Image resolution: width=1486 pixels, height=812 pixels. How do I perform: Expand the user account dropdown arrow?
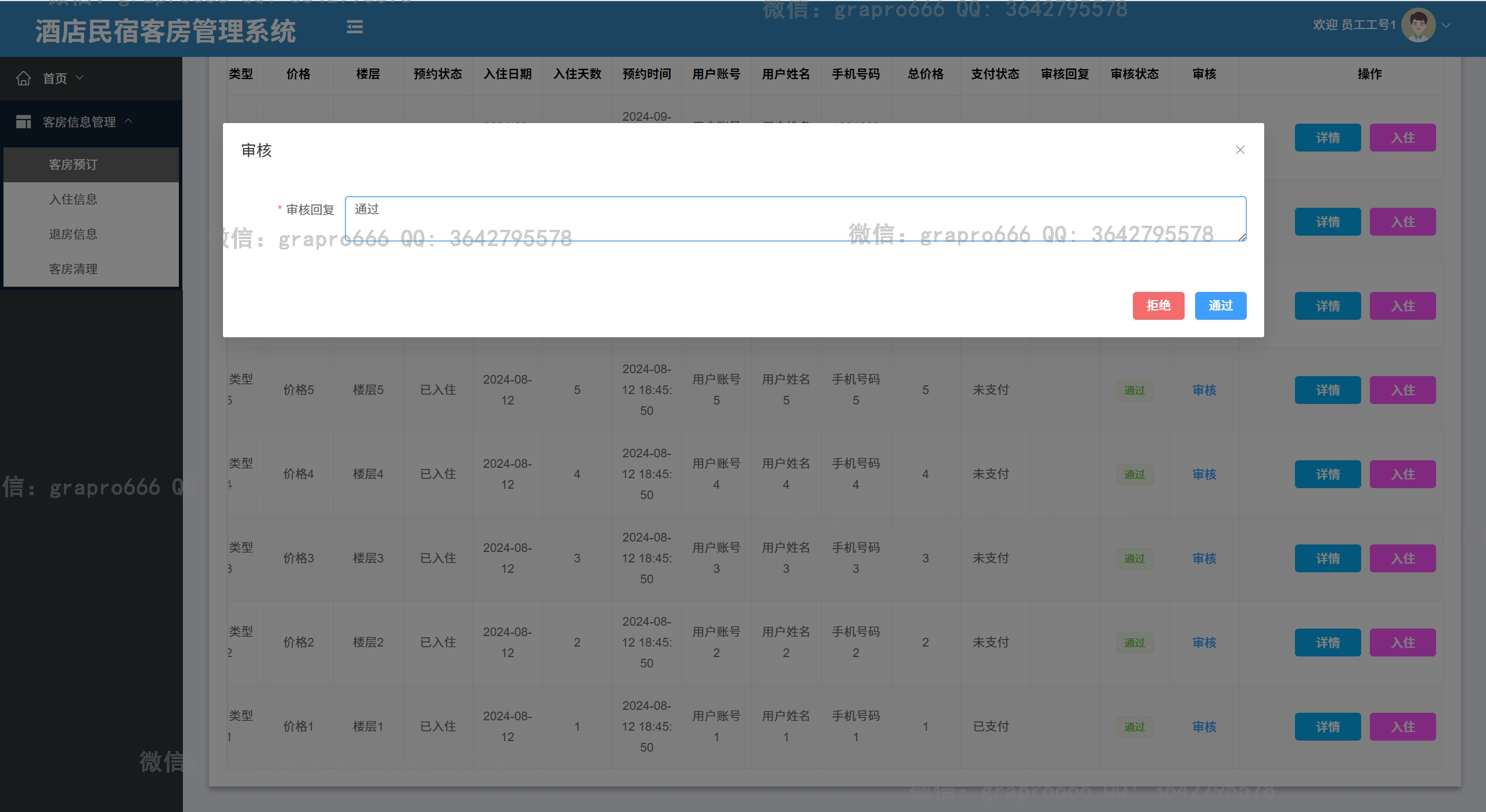click(x=1447, y=26)
